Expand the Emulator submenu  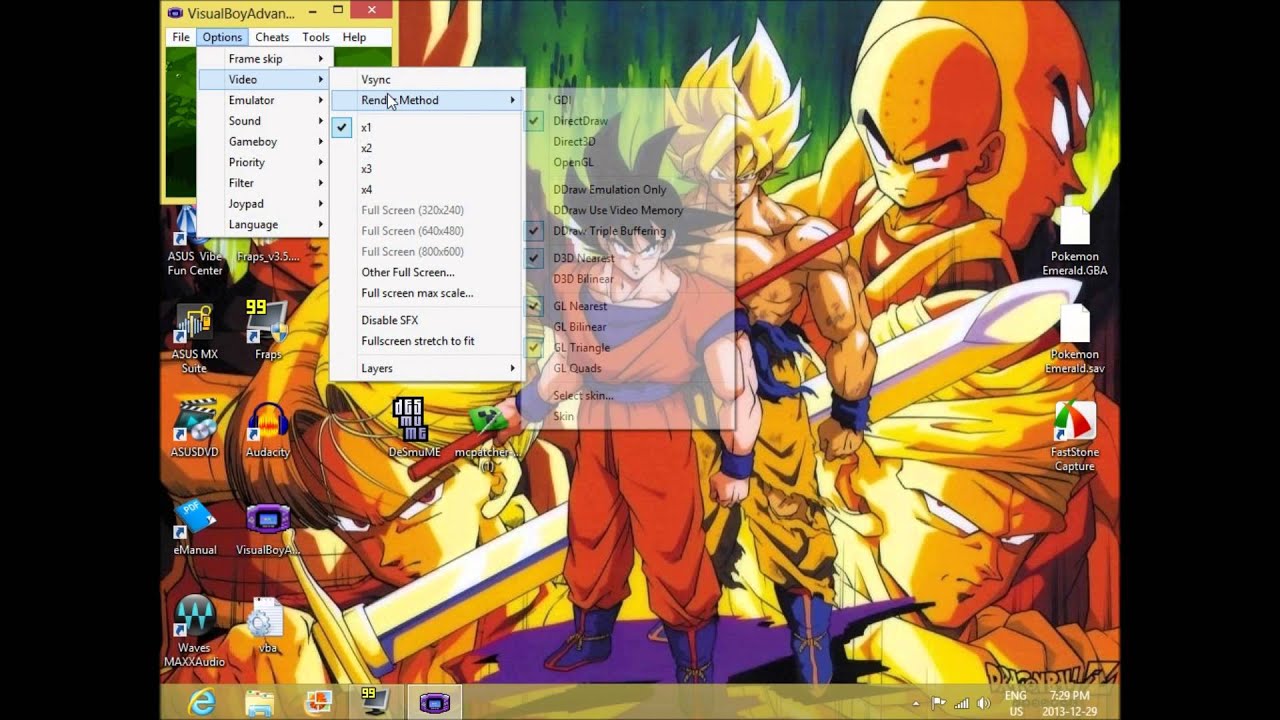[x=263, y=100]
